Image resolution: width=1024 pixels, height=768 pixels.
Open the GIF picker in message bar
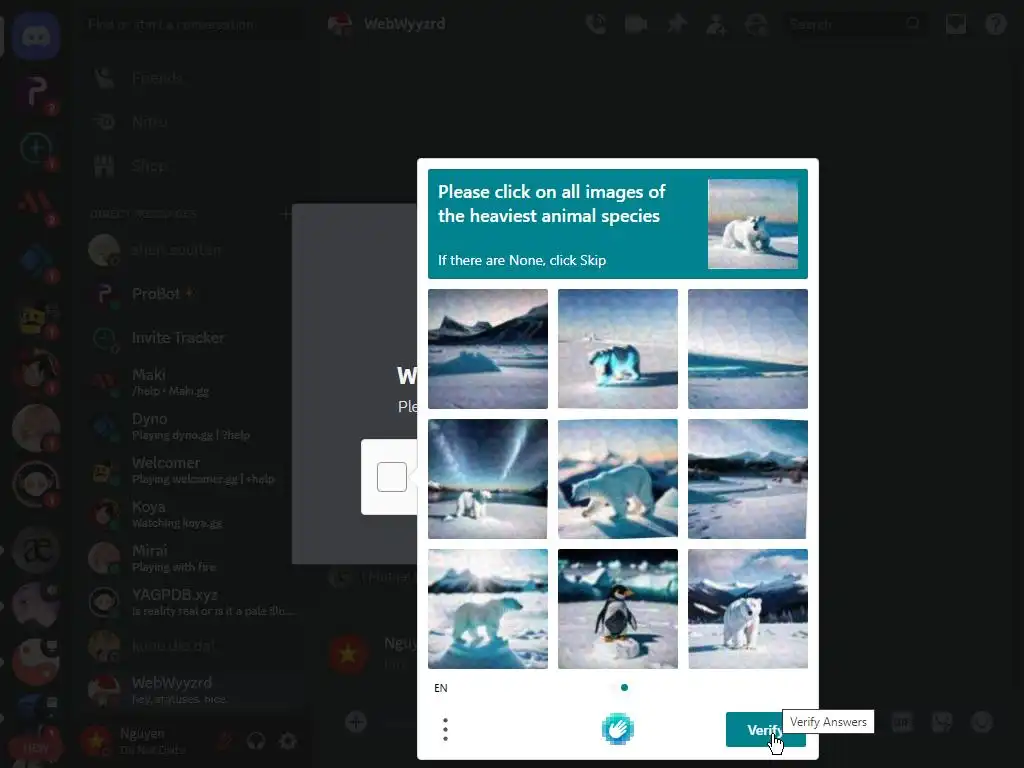point(901,722)
